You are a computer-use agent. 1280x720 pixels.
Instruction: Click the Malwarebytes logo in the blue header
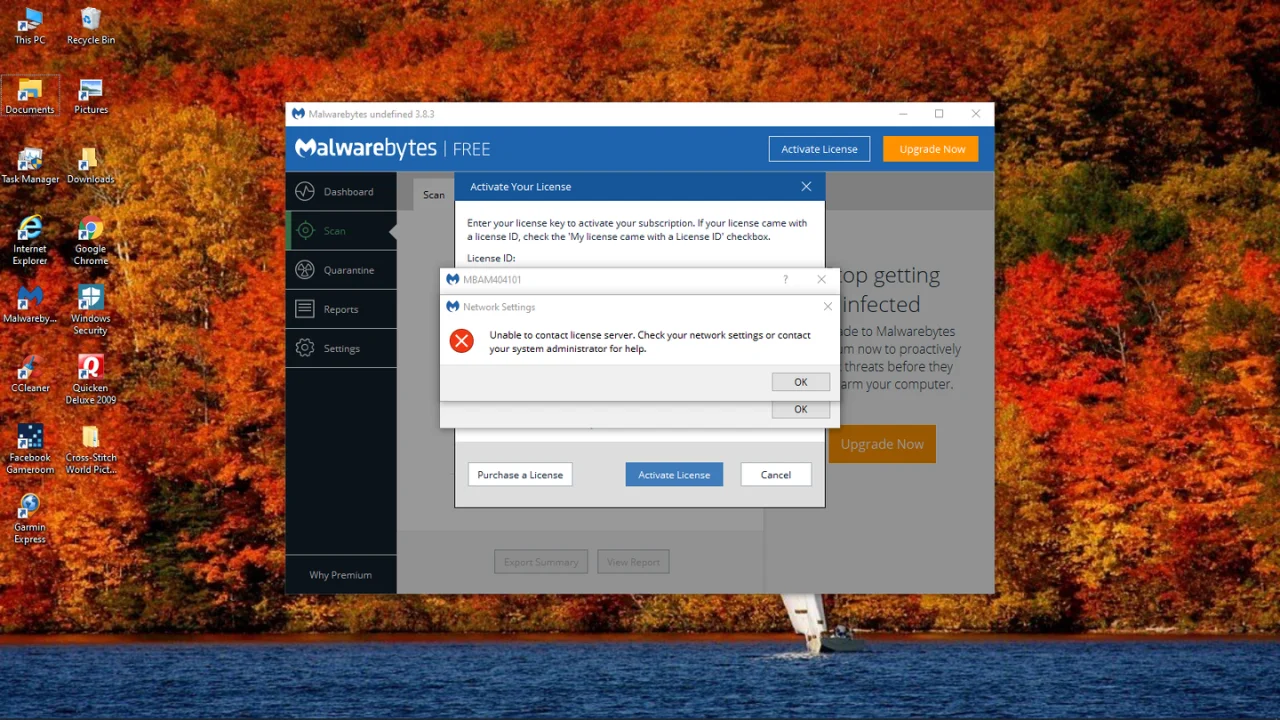coord(365,149)
